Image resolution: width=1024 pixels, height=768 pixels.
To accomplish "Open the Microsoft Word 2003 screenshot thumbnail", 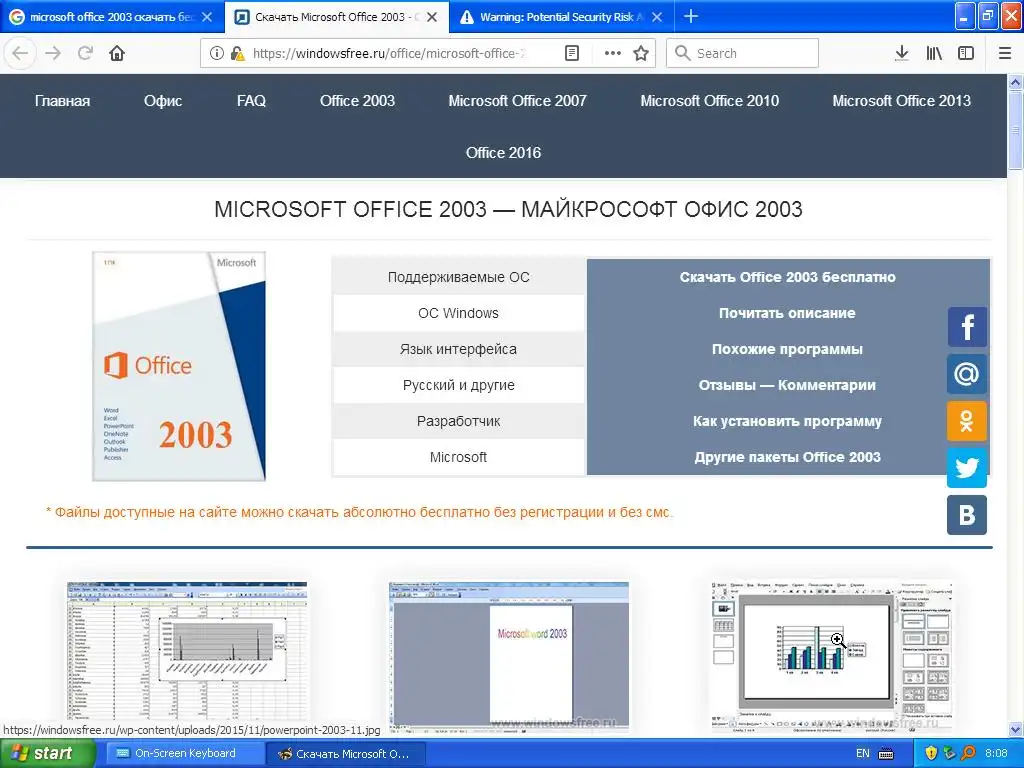I will click(509, 656).
